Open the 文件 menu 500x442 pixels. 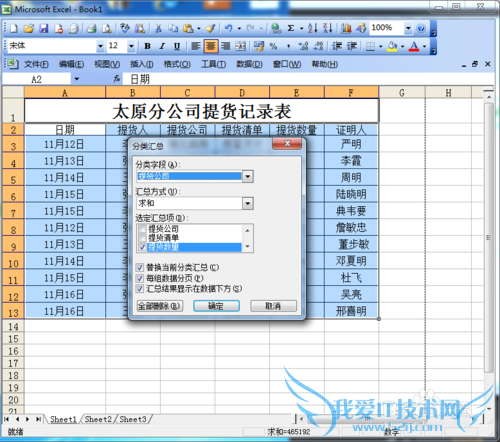coord(36,64)
